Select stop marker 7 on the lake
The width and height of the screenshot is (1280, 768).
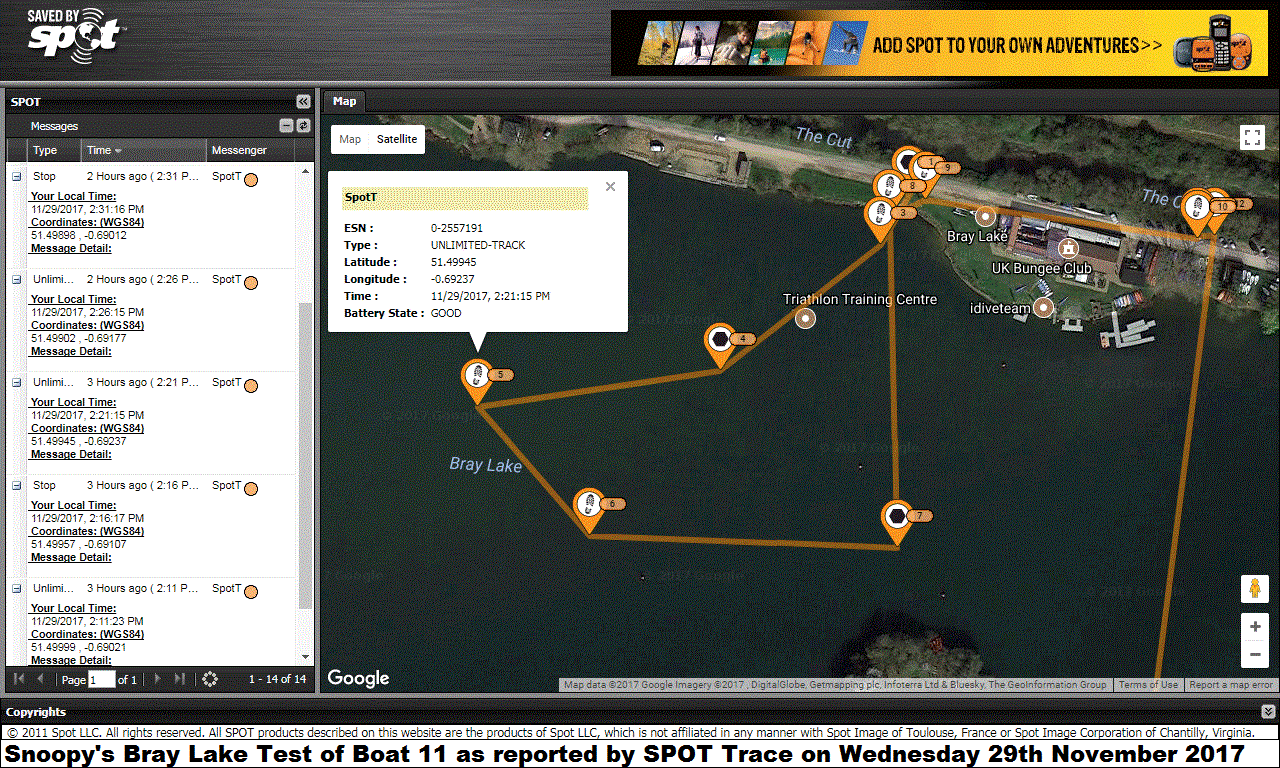(x=897, y=517)
